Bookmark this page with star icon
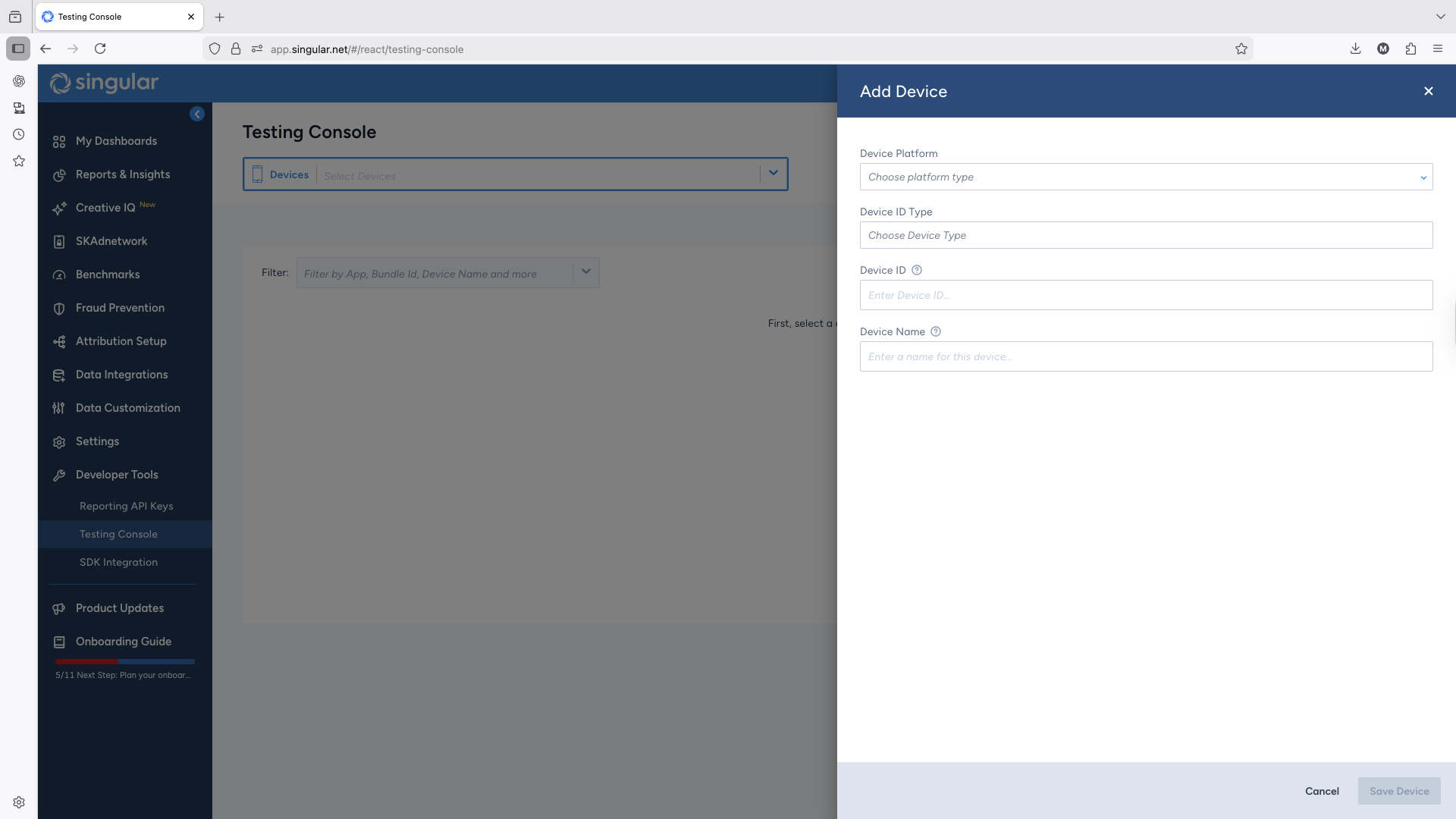1456x819 pixels. [x=1241, y=49]
